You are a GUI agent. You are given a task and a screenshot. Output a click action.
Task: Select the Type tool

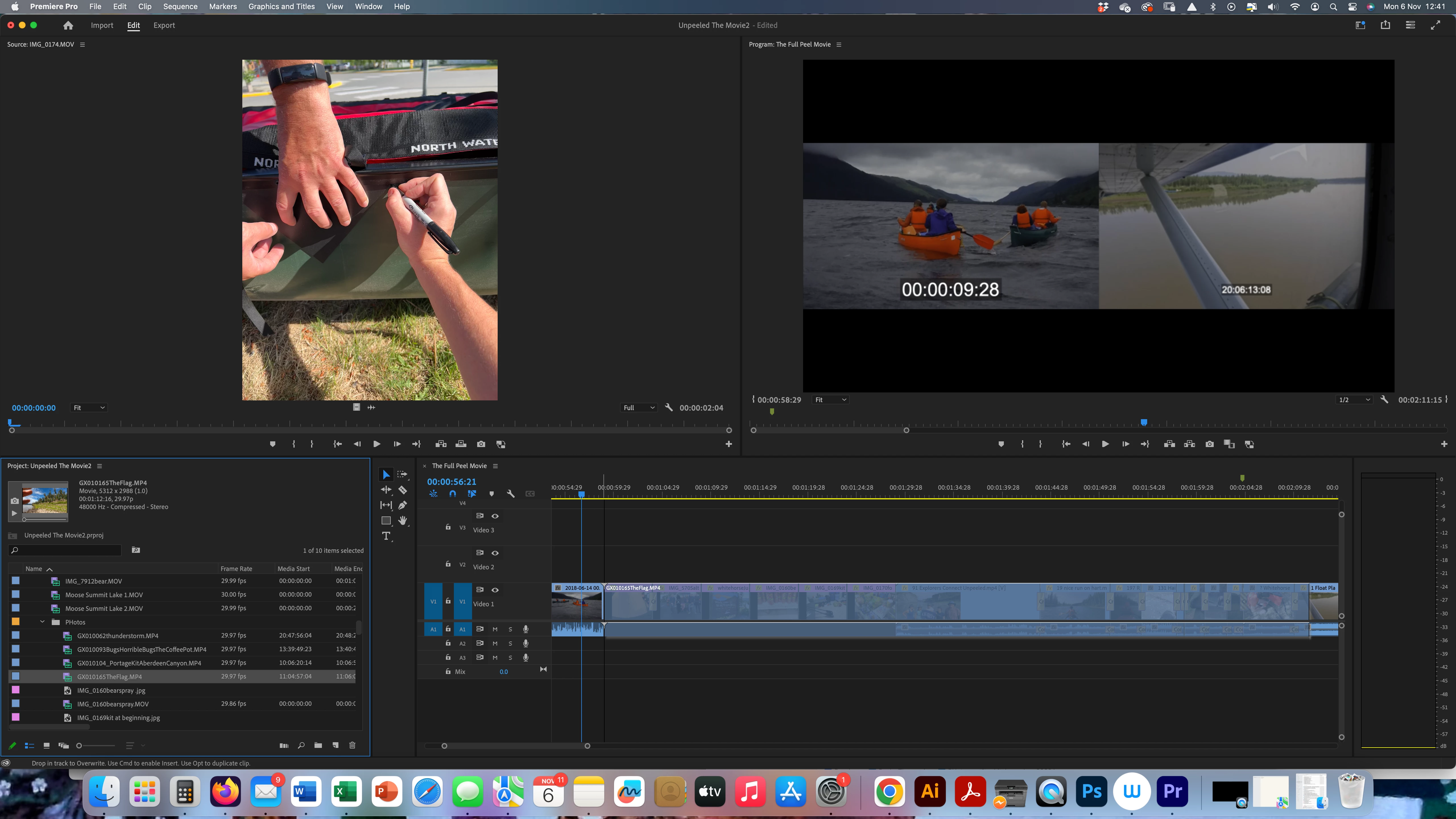tap(386, 536)
